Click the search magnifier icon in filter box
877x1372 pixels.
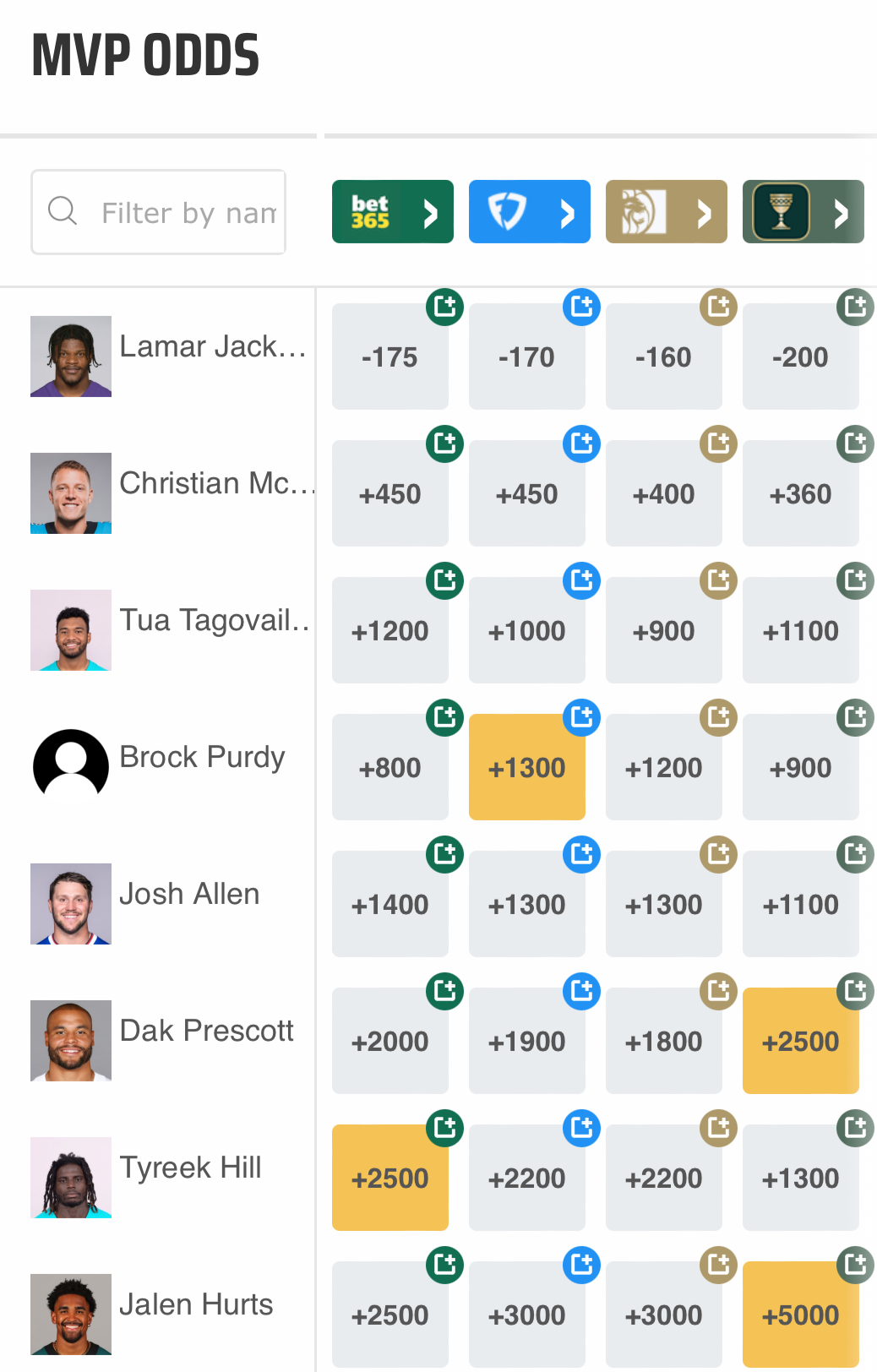tap(63, 210)
